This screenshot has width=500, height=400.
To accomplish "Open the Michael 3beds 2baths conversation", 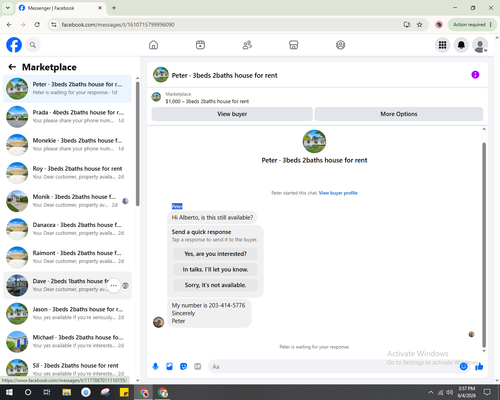I will [x=67, y=341].
